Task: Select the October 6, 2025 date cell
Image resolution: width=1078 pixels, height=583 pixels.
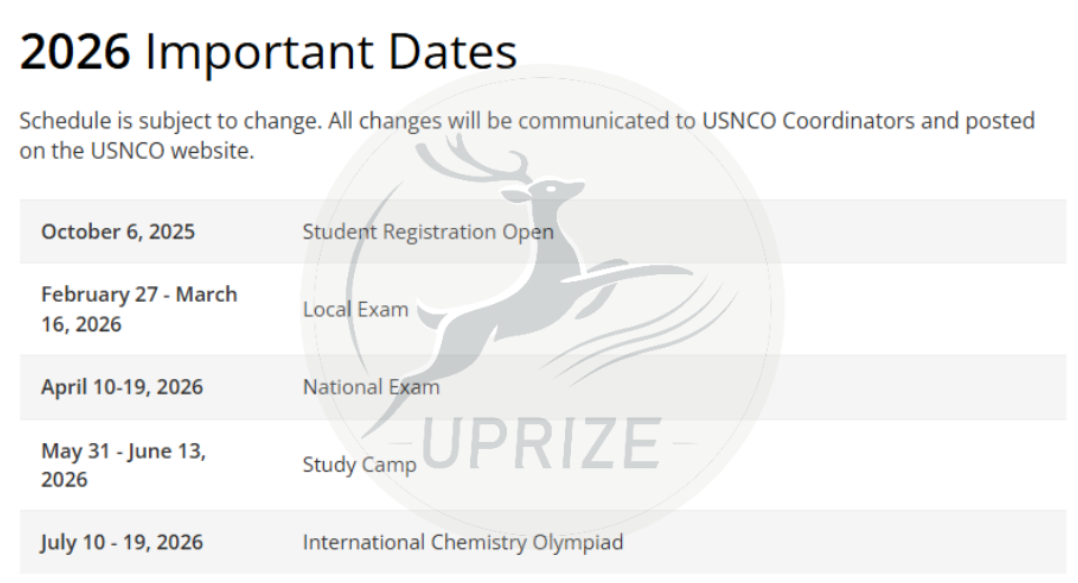Action: point(118,232)
